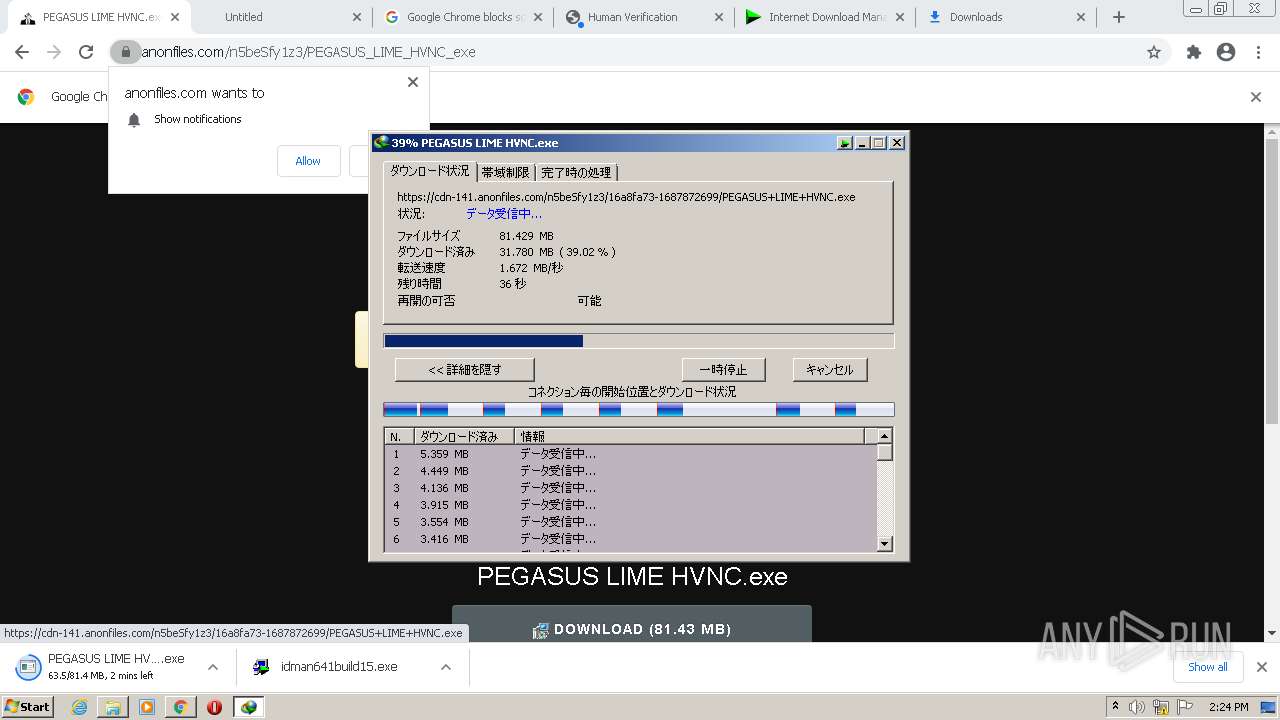The width and height of the screenshot is (1280, 720).
Task: Click connection list scroll up arrow
Action: tap(884, 436)
